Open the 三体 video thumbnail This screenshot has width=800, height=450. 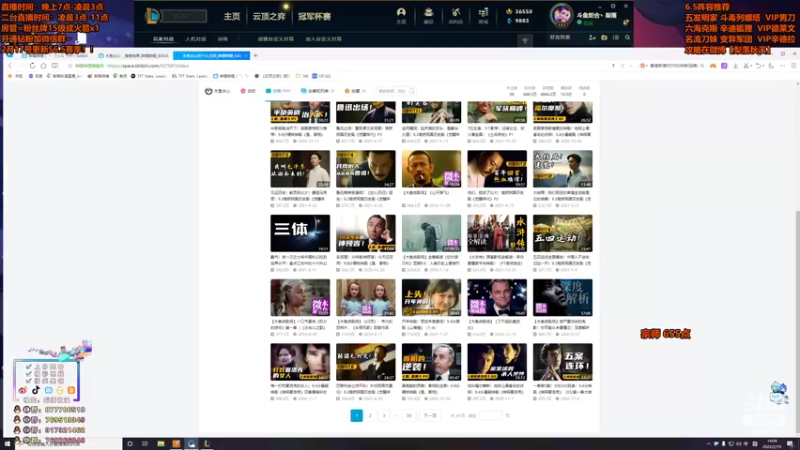[300, 233]
